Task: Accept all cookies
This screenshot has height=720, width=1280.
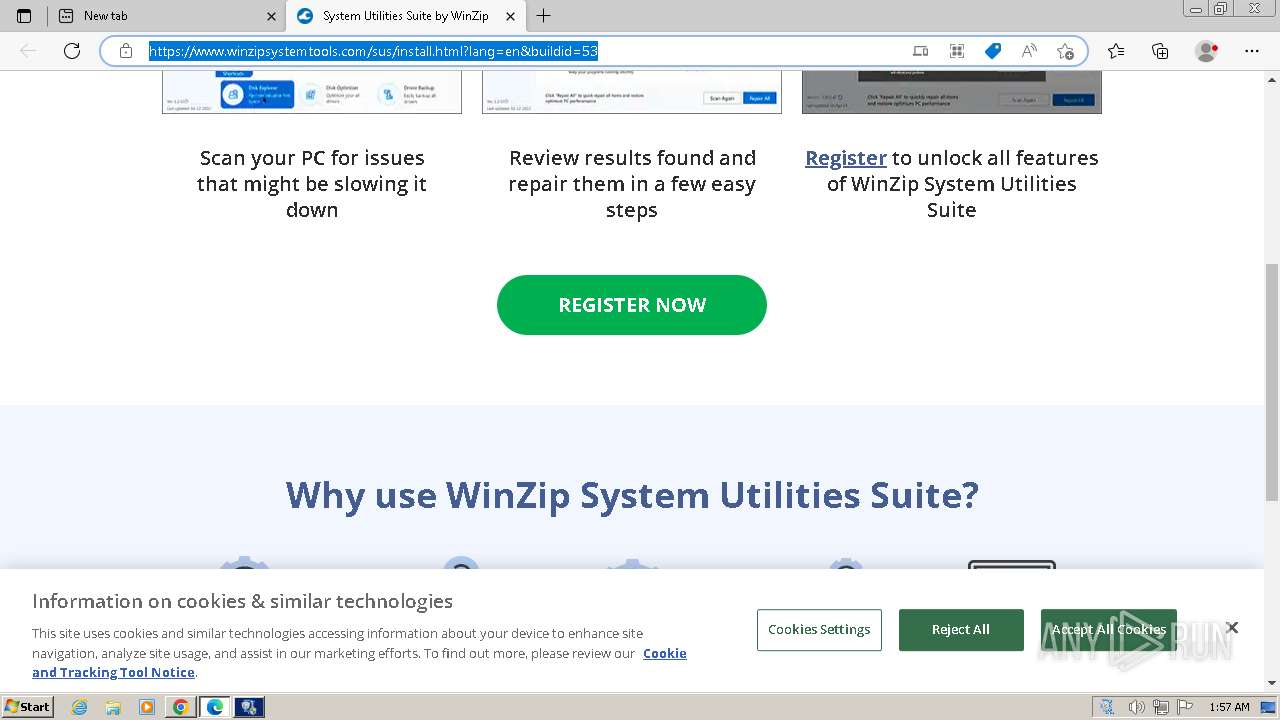Action: point(1109,630)
